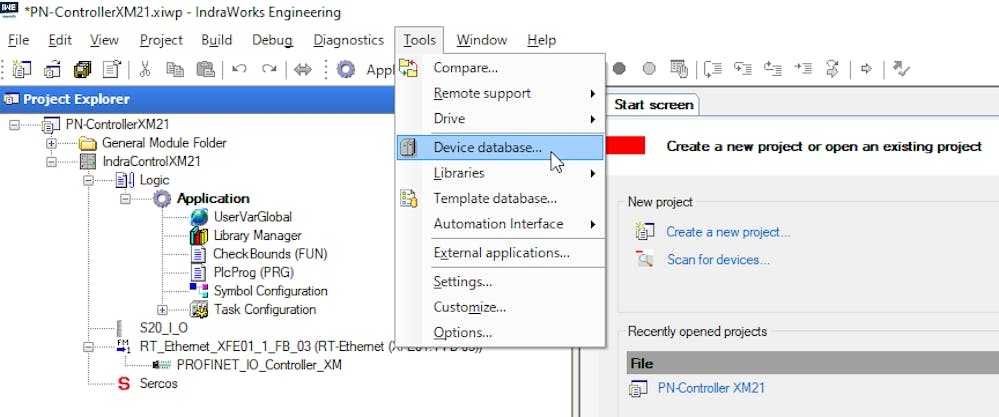Click the Save all toolbar icon
This screenshot has height=417, width=999.
click(x=82, y=69)
